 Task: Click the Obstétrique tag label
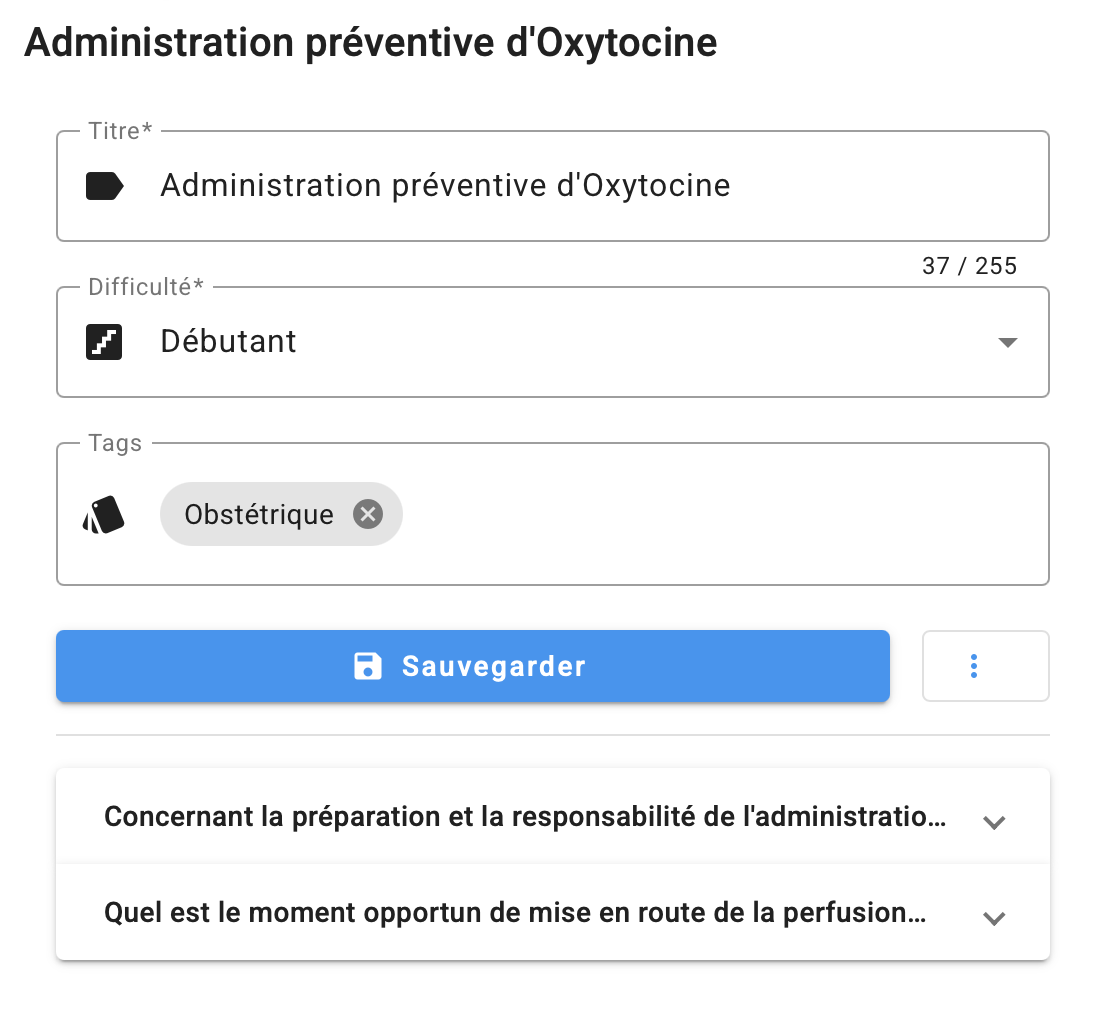point(259,514)
